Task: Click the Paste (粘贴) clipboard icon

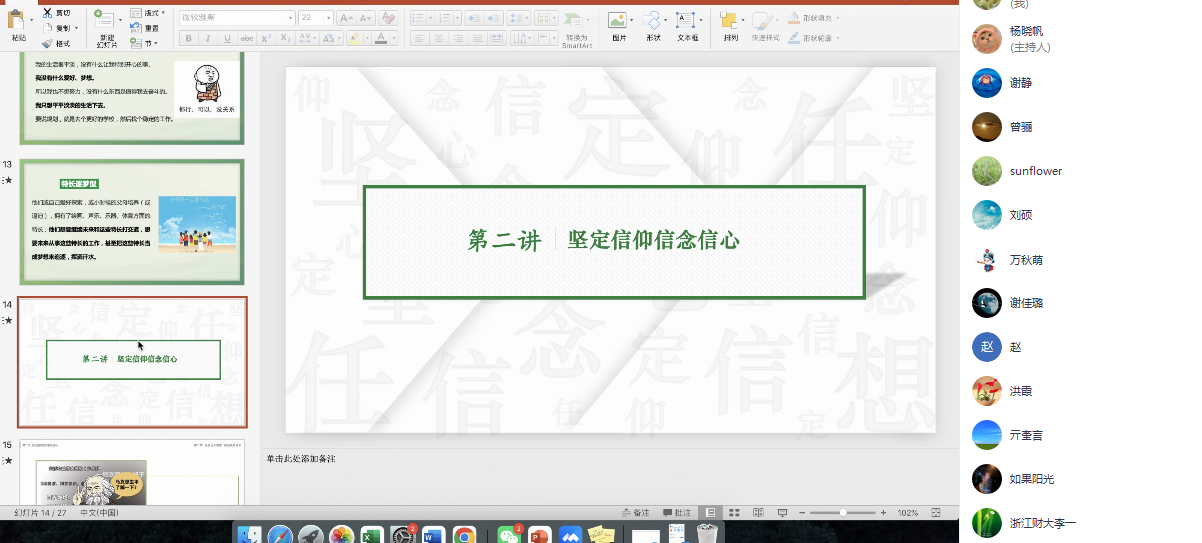Action: click(17, 20)
